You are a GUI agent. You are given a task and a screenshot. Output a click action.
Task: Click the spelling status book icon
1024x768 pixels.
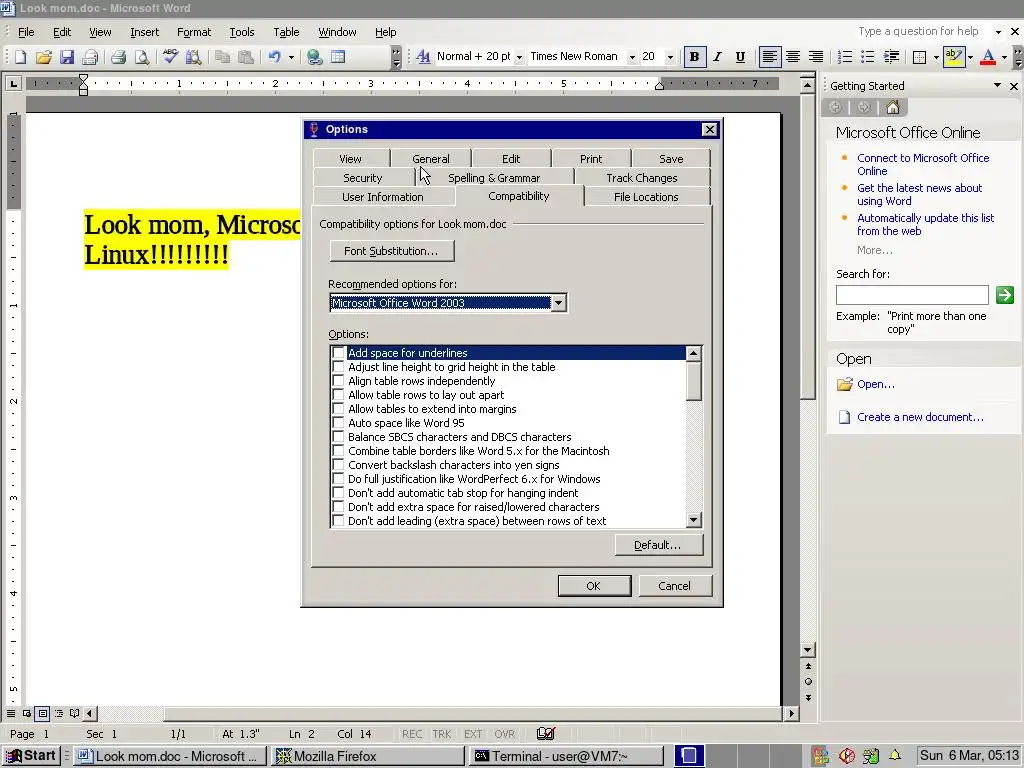point(545,733)
